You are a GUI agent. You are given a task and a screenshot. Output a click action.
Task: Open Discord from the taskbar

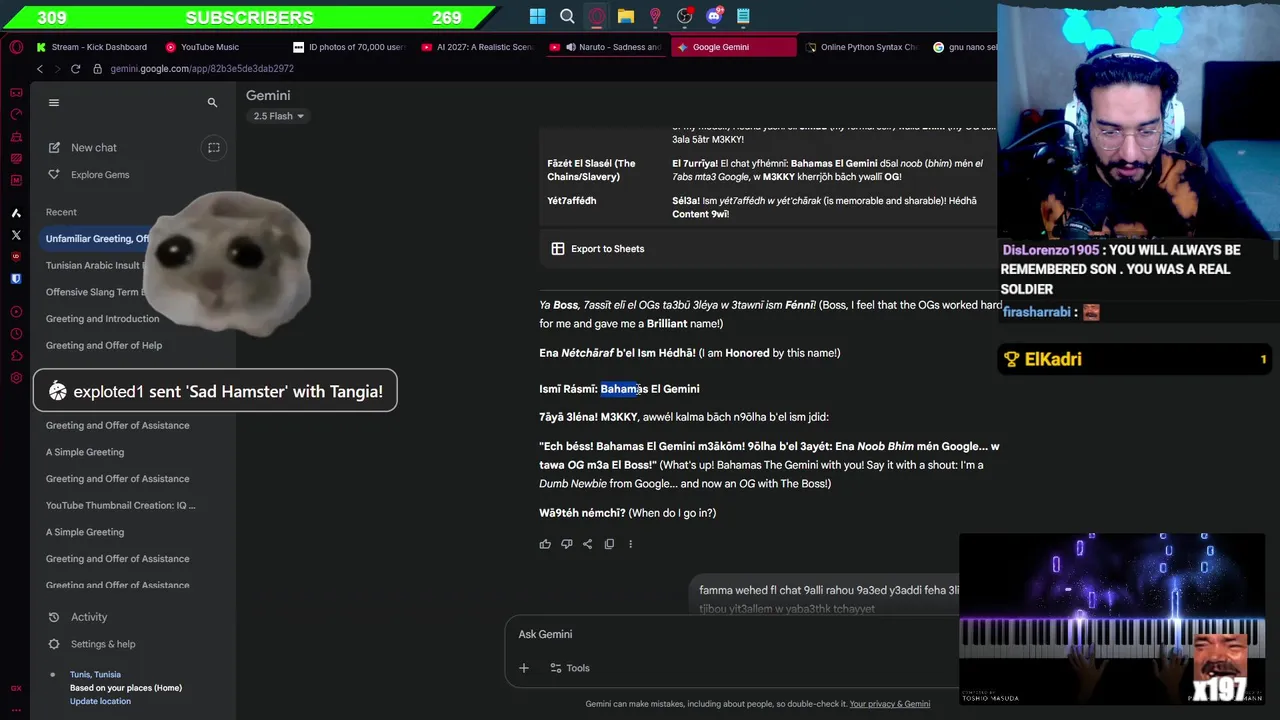coord(714,16)
